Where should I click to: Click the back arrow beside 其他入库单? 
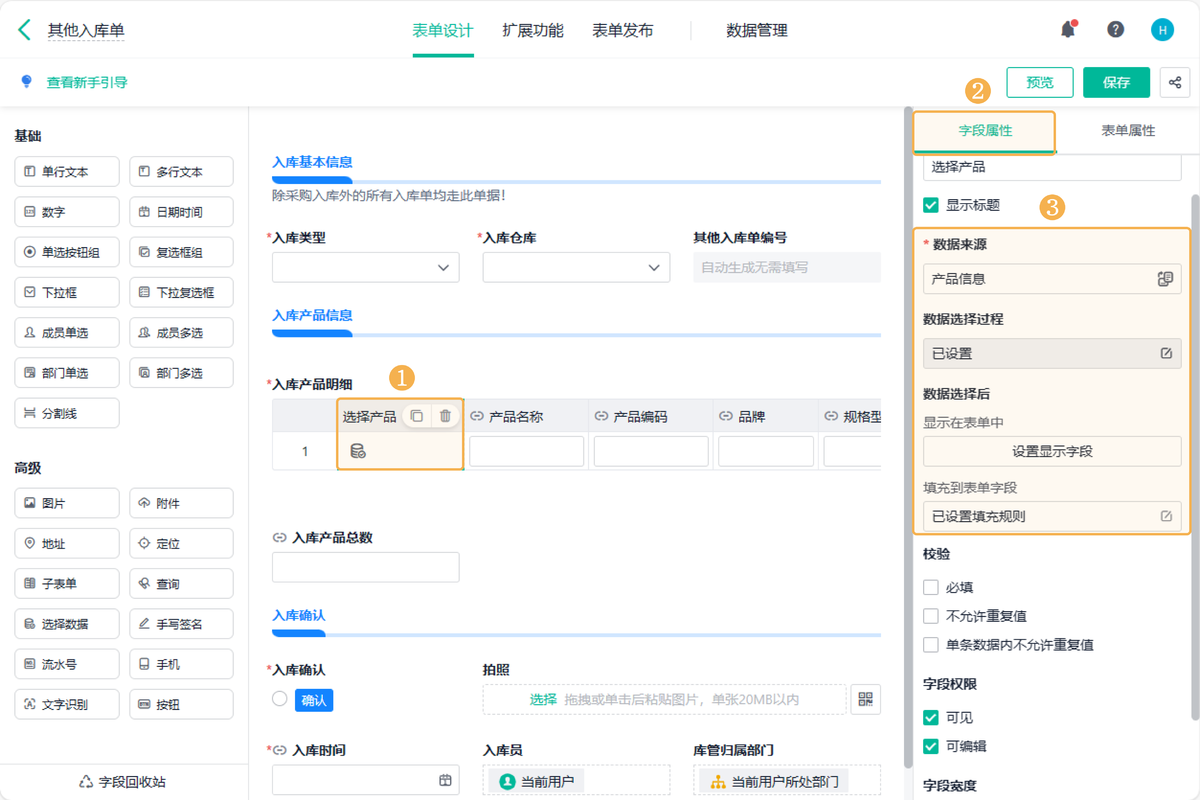point(24,30)
